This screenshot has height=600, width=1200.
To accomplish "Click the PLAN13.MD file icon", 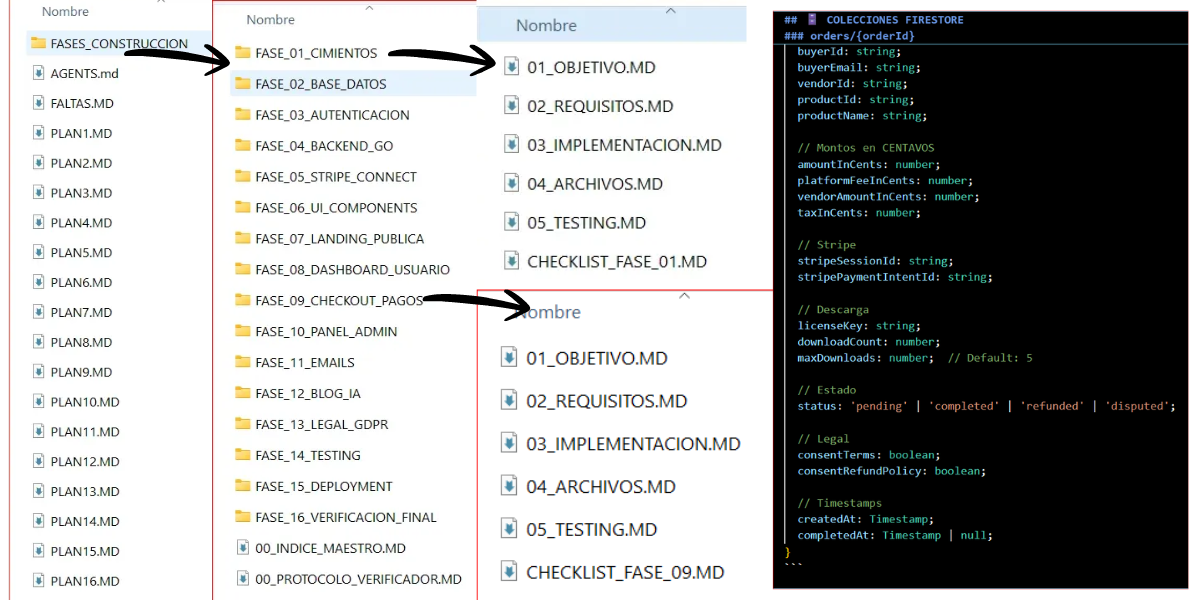I will tap(38, 491).
